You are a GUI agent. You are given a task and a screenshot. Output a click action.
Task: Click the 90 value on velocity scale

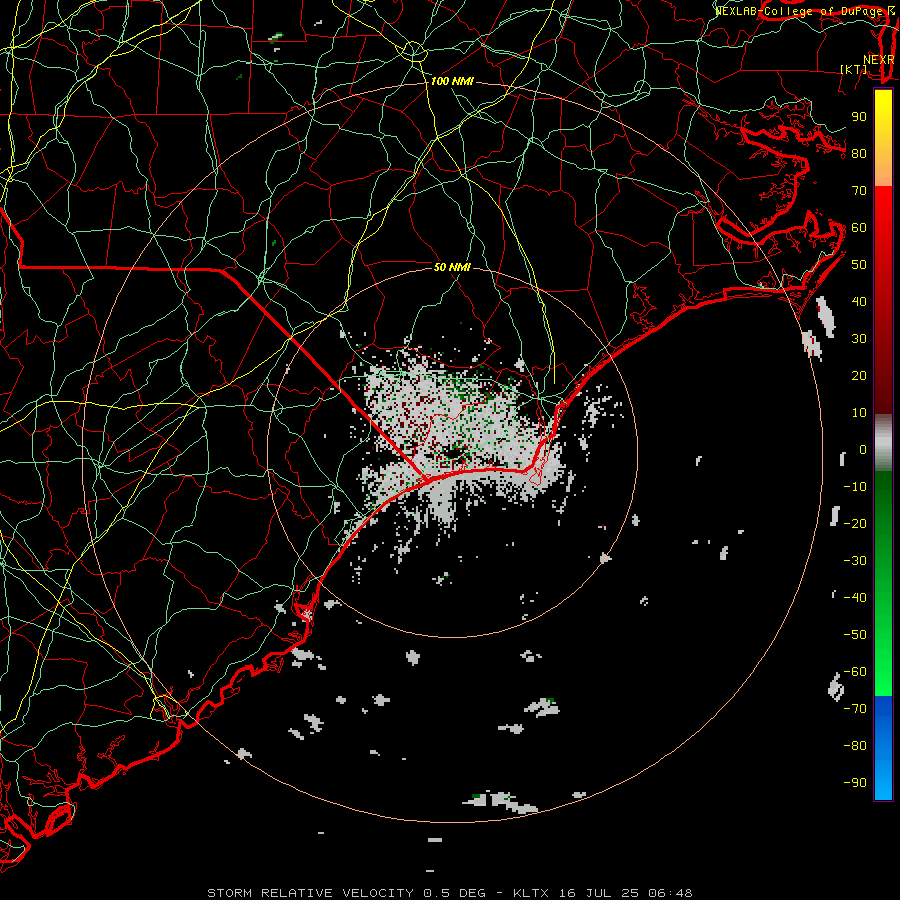859,117
